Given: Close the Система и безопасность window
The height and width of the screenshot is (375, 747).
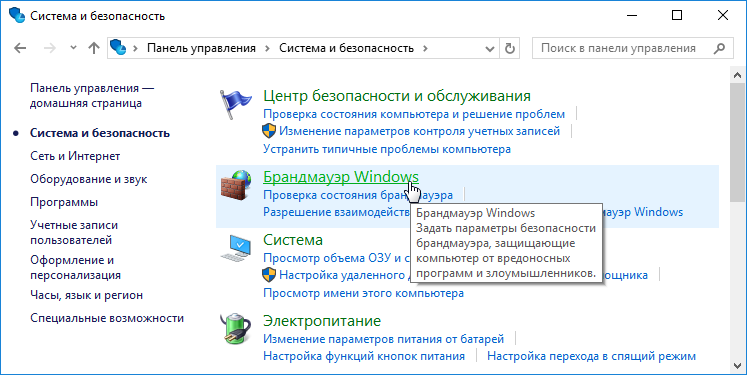Looking at the screenshot, I should coord(723,16).
